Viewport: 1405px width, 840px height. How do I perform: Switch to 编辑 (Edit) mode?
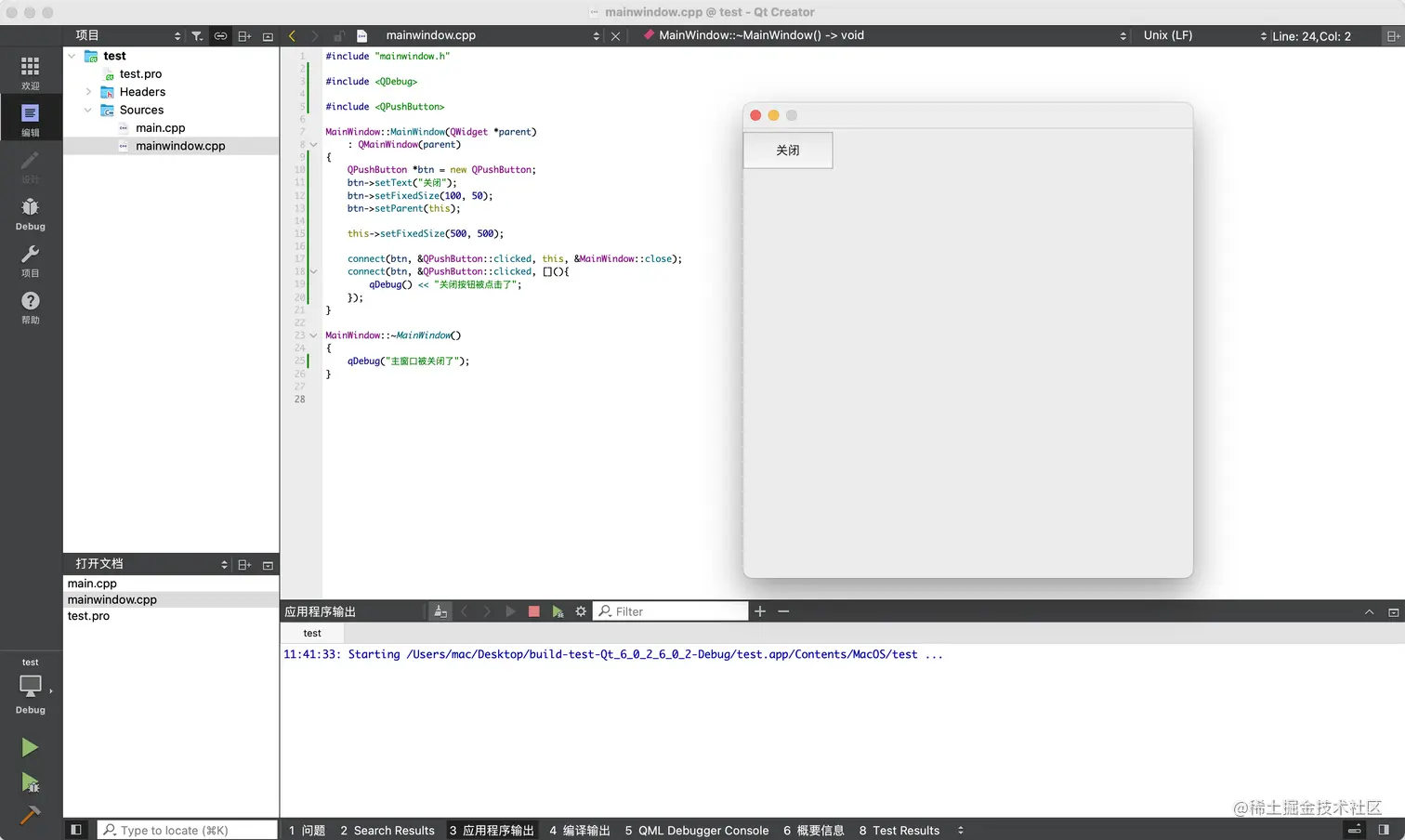pos(31,120)
